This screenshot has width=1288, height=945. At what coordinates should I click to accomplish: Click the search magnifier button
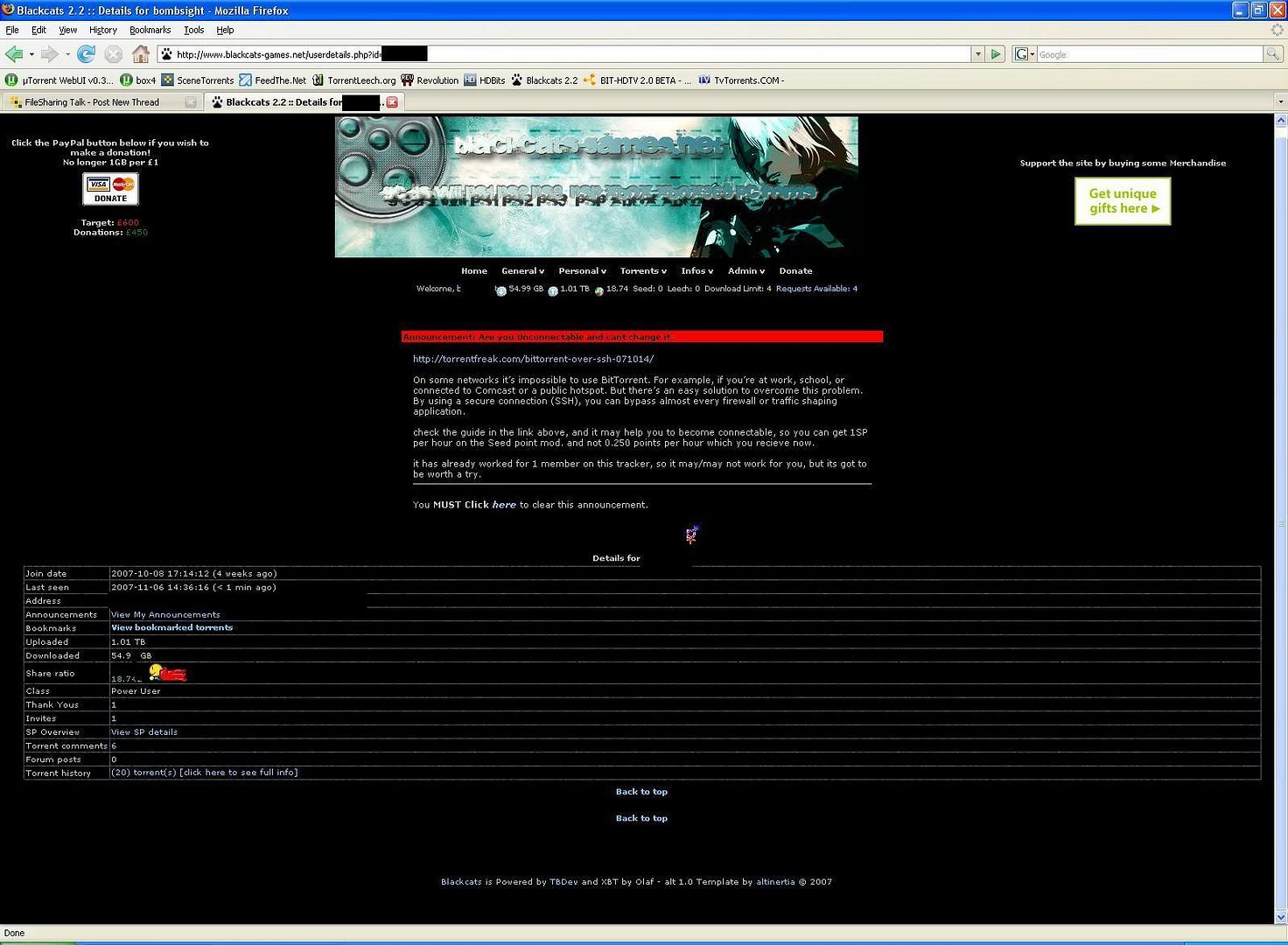1272,54
